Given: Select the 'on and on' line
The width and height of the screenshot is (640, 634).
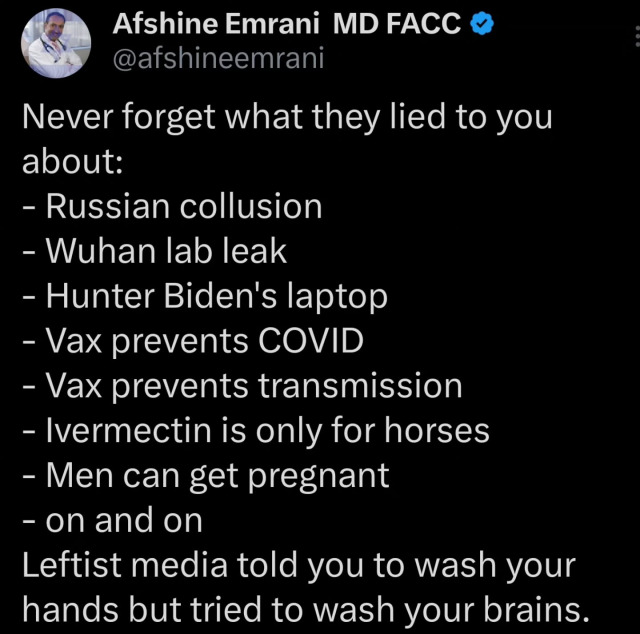Looking at the screenshot, I should click(x=112, y=521).
